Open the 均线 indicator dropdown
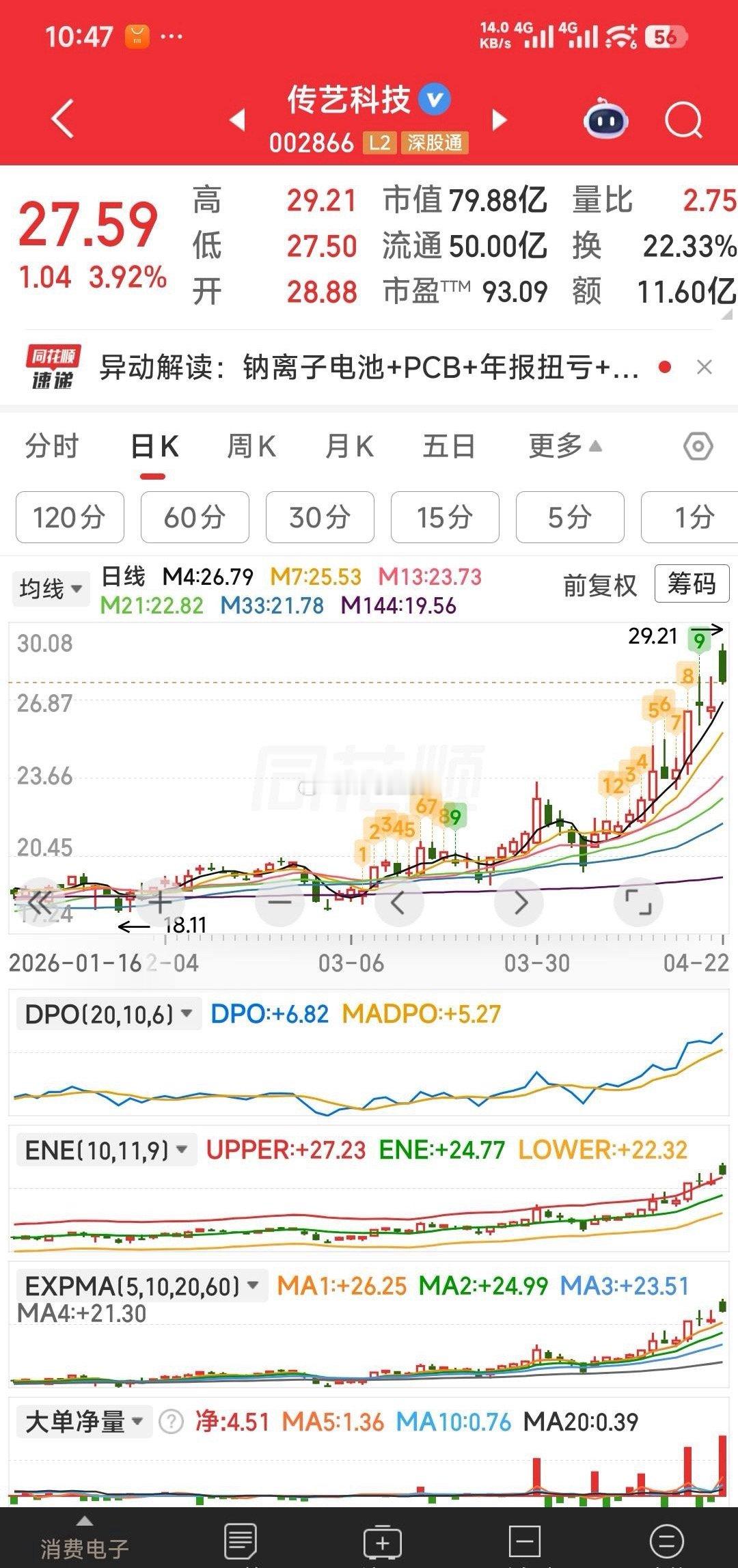The width and height of the screenshot is (738, 1568). (51, 588)
